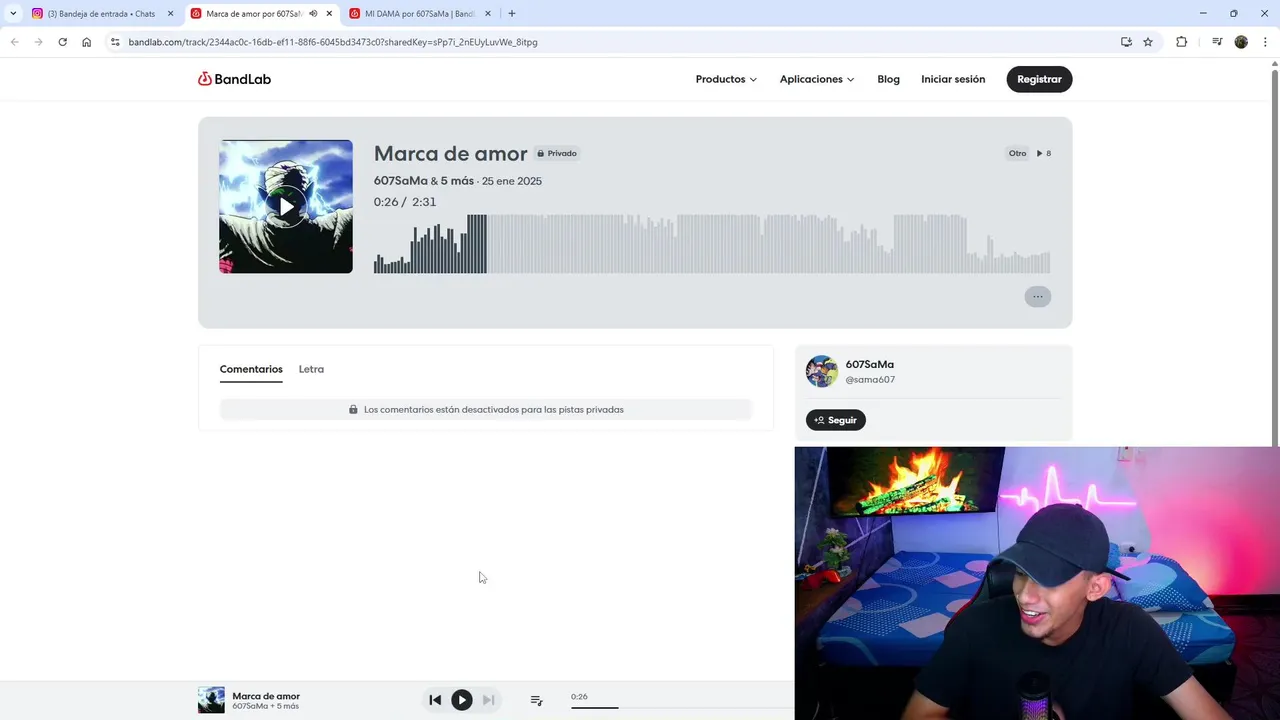
Task: Click the play count icon
Action: point(1040,153)
